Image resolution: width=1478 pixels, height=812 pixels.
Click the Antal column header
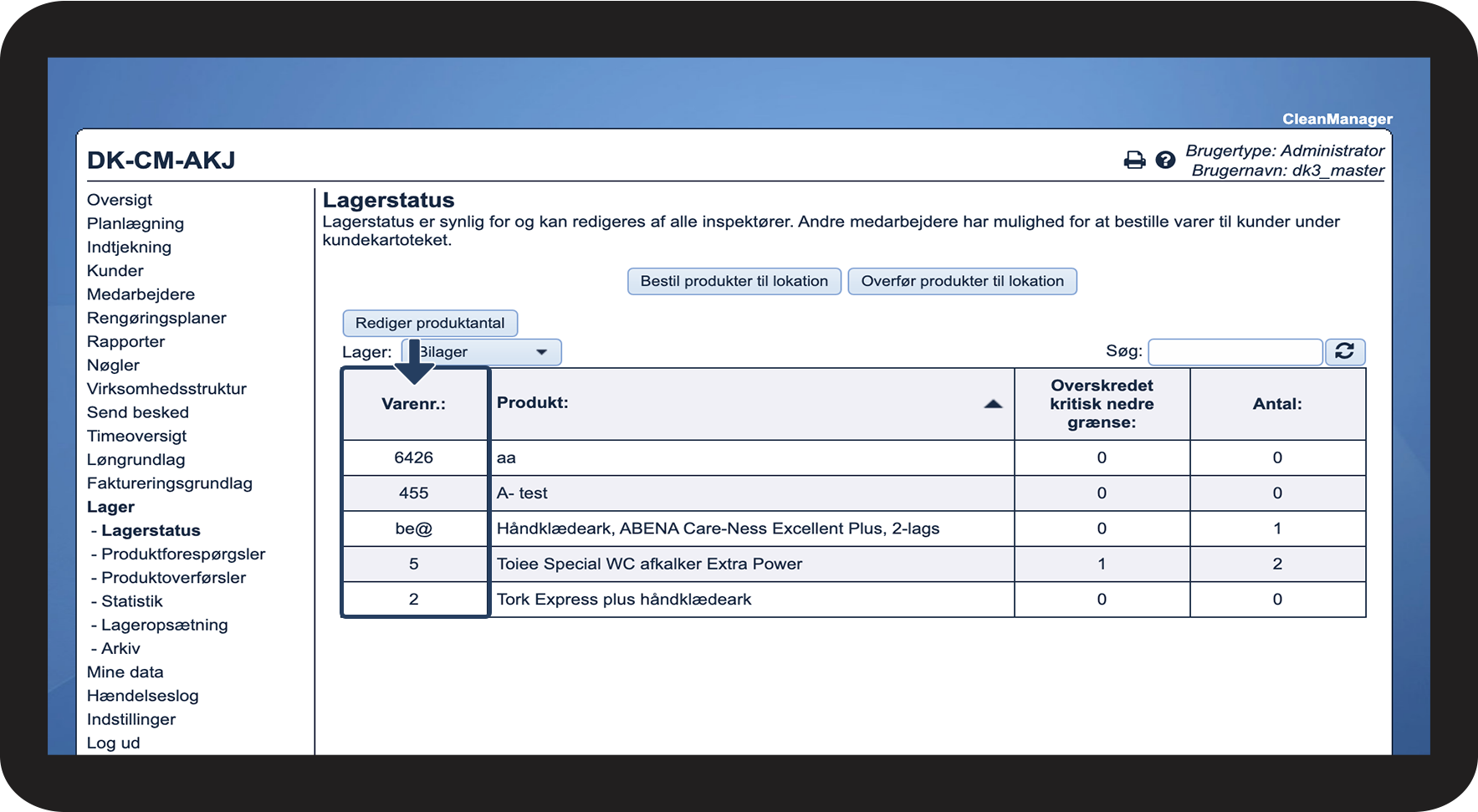(x=1277, y=404)
